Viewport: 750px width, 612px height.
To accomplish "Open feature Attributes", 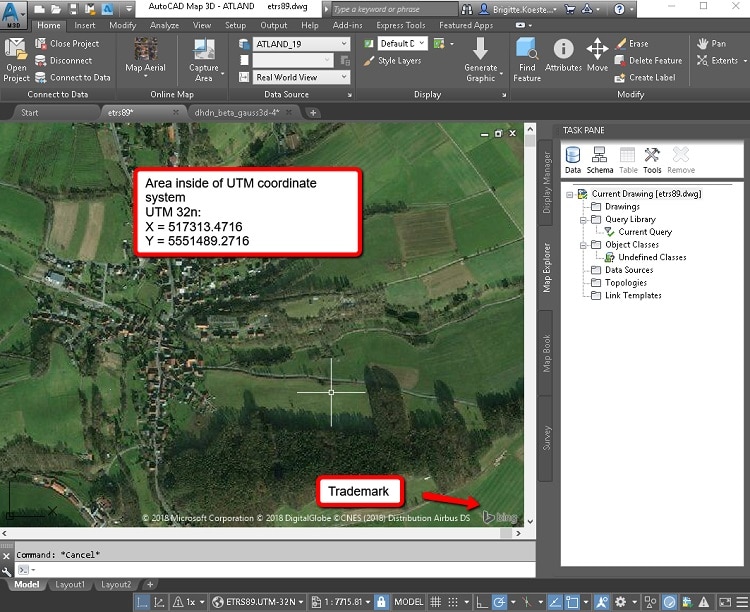I will (563, 56).
